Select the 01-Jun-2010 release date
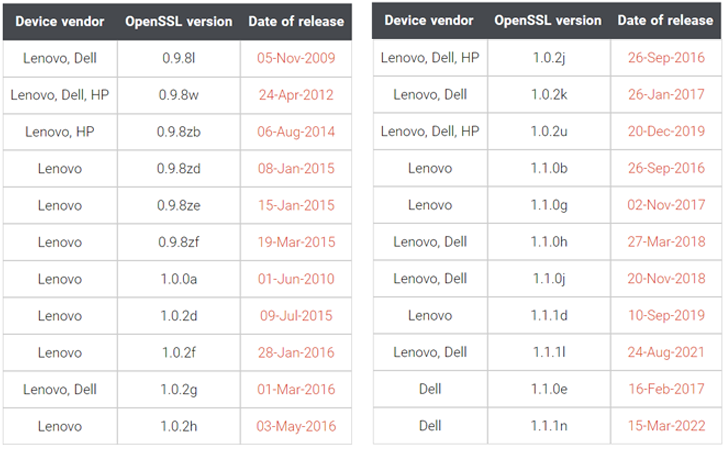The height and width of the screenshot is (449, 728). 296,279
